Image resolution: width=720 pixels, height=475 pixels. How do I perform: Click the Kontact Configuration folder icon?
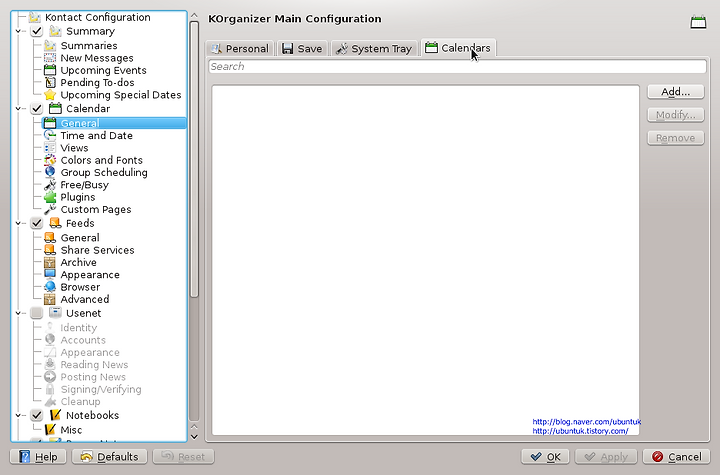pos(34,17)
